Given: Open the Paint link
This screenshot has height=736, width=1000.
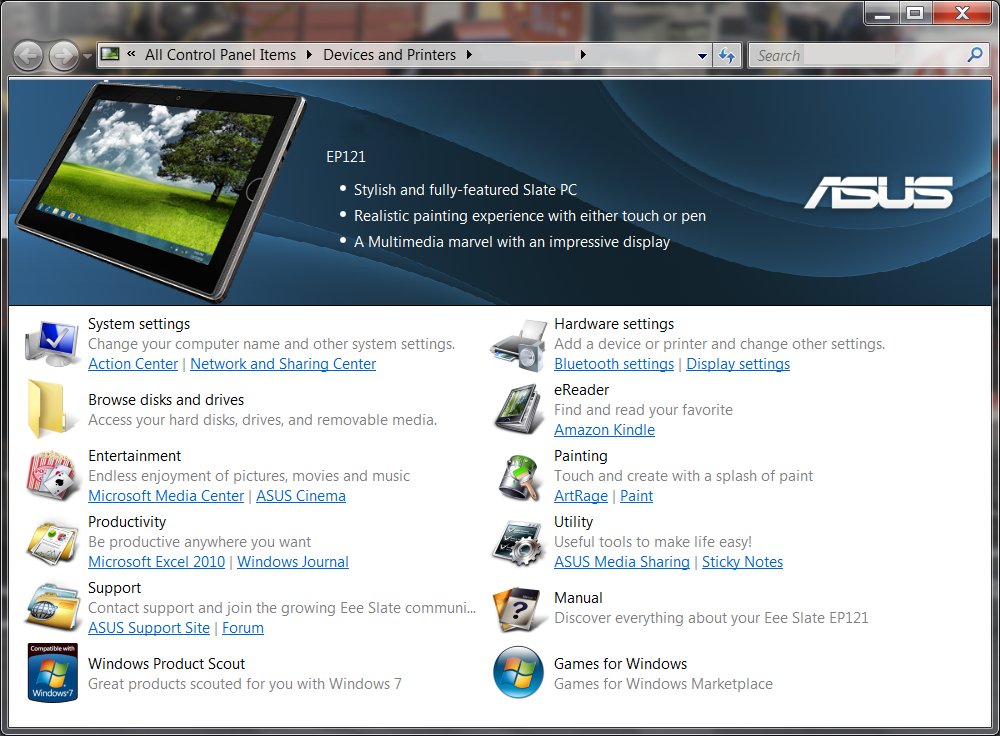Looking at the screenshot, I should [x=636, y=496].
